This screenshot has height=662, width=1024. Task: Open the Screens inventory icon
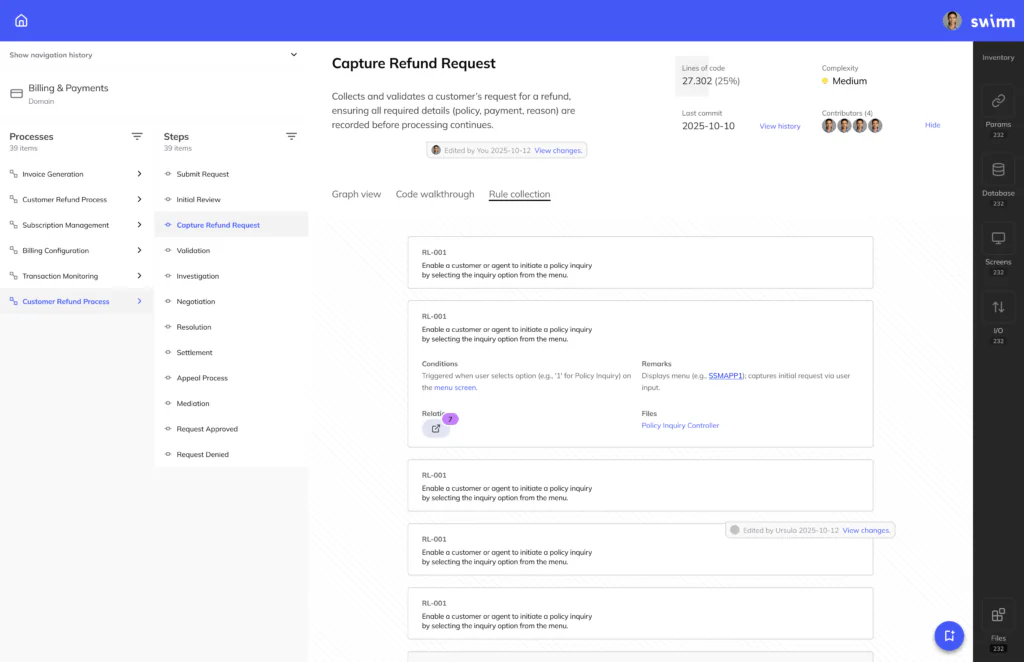[997, 239]
